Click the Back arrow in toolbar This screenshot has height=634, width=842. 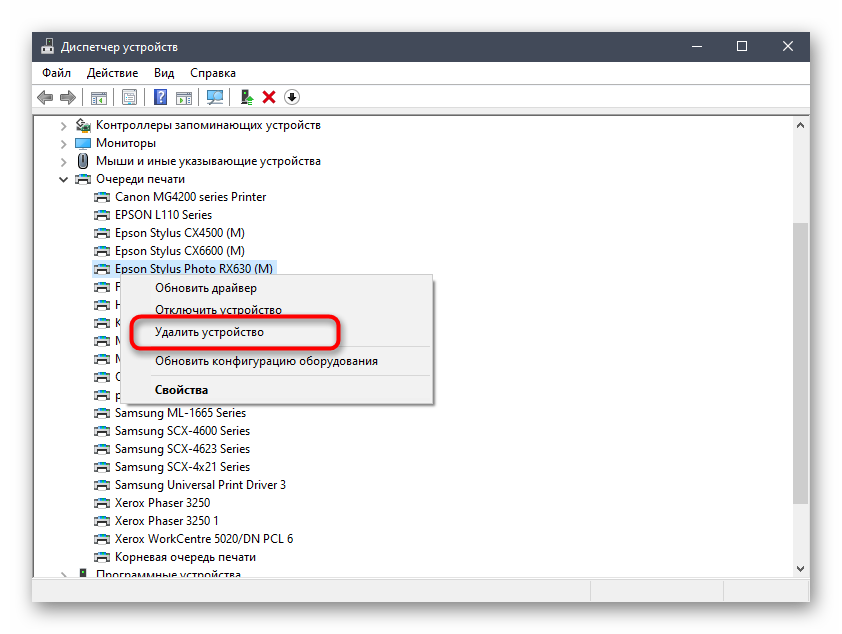point(45,97)
